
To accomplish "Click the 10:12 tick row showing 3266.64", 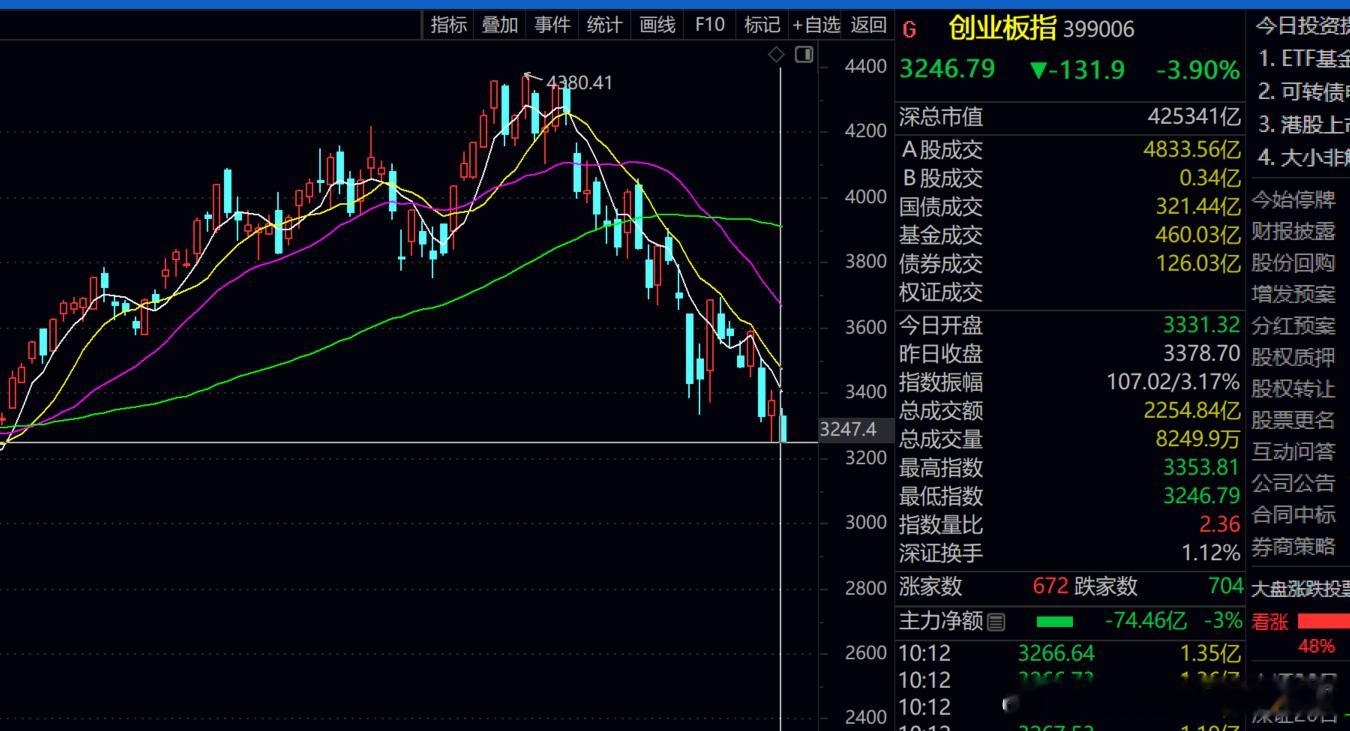I will 1069,654.
